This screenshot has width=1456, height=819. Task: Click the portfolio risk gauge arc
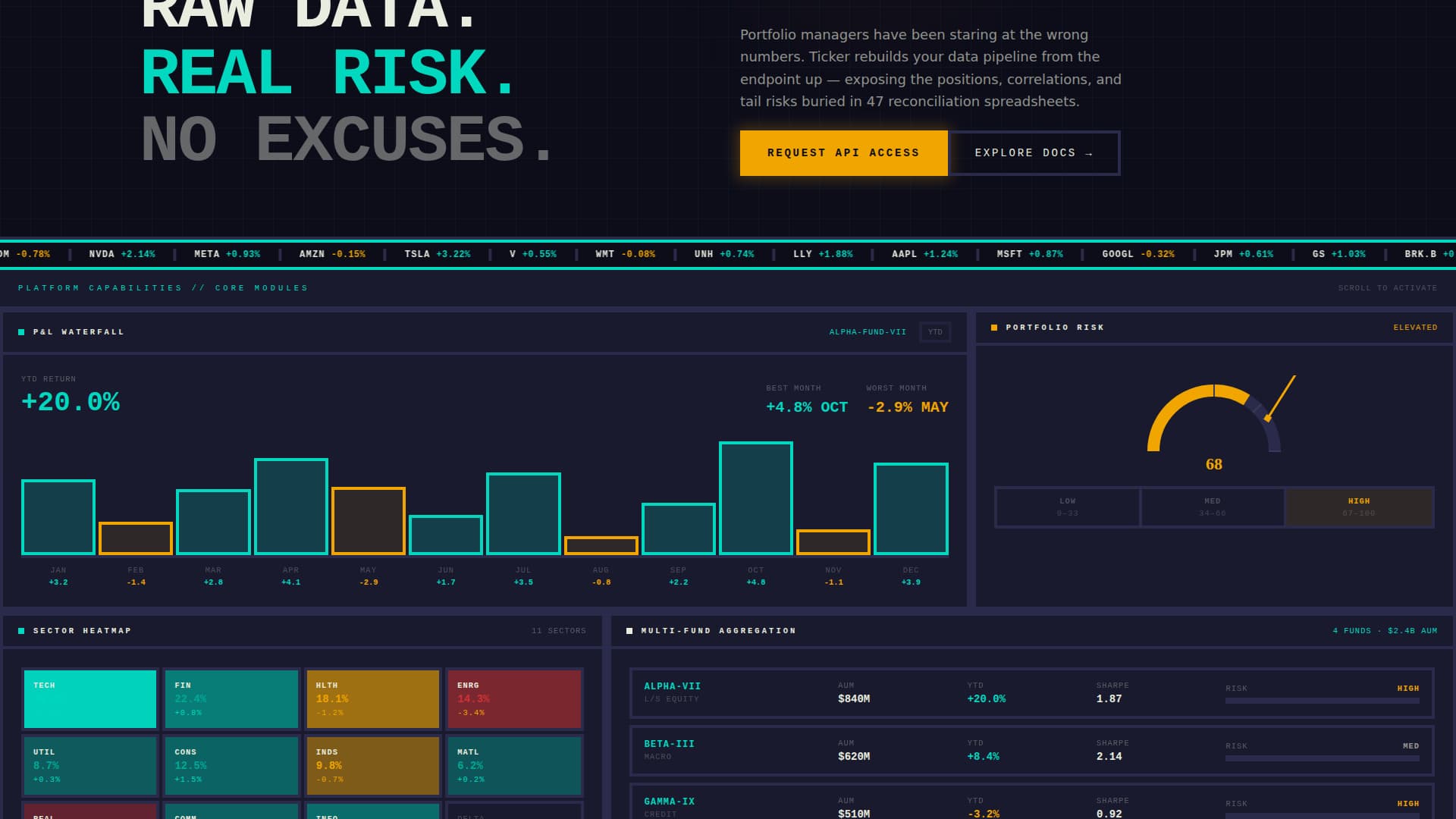[x=1213, y=418]
